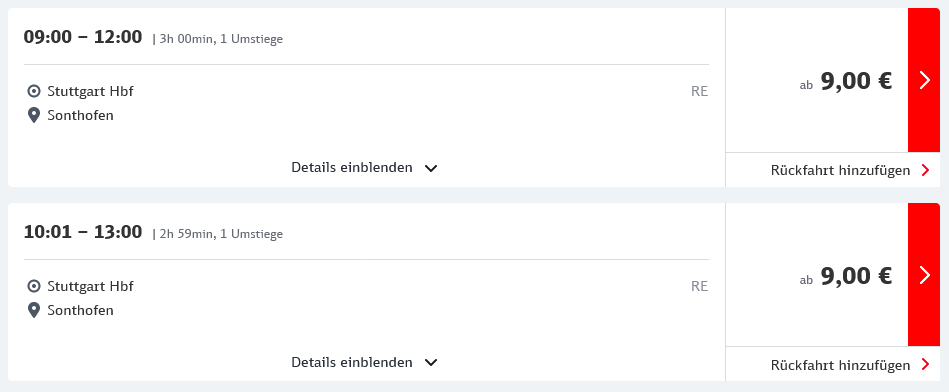Click the 9,00 € price of first connection
Viewport: 949px width, 392px height.
[856, 80]
